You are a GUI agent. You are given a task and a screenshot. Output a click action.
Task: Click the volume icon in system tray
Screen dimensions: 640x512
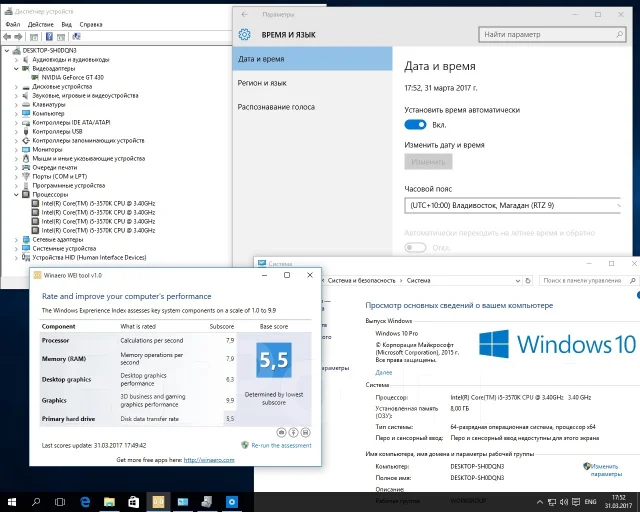pyautogui.click(x=564, y=502)
